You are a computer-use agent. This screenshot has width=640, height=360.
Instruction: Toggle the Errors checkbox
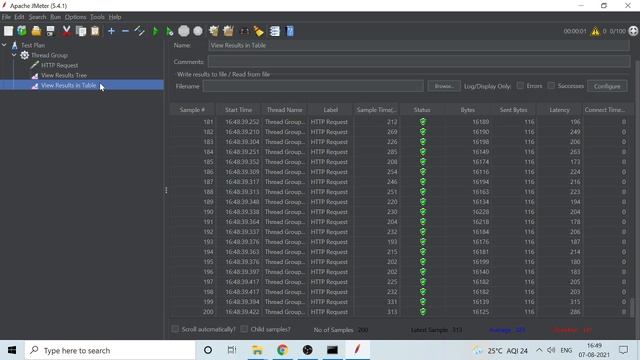(520, 86)
